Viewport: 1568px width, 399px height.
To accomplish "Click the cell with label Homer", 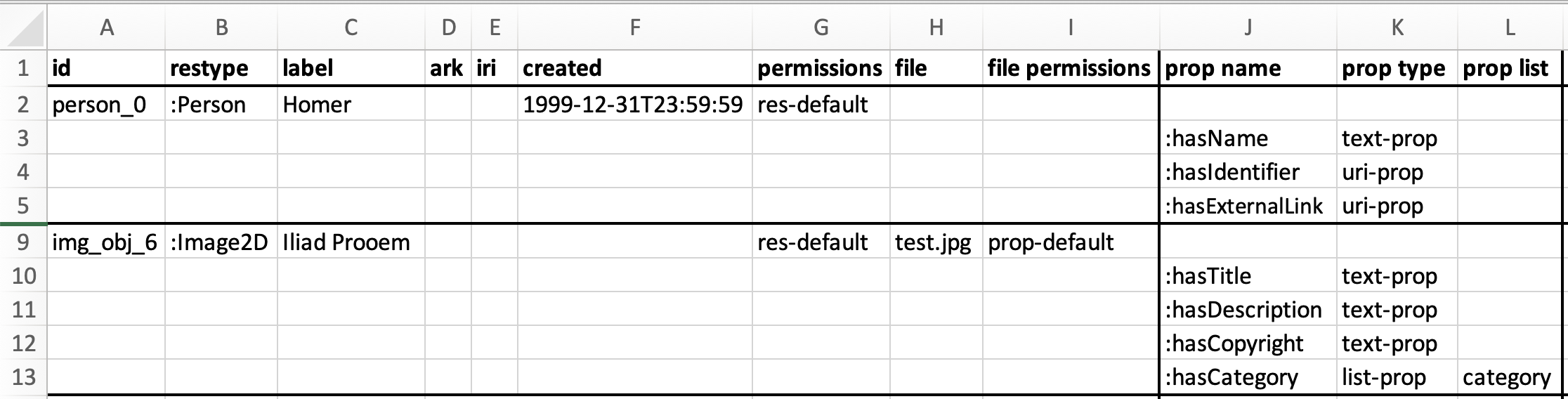I will pos(351,105).
